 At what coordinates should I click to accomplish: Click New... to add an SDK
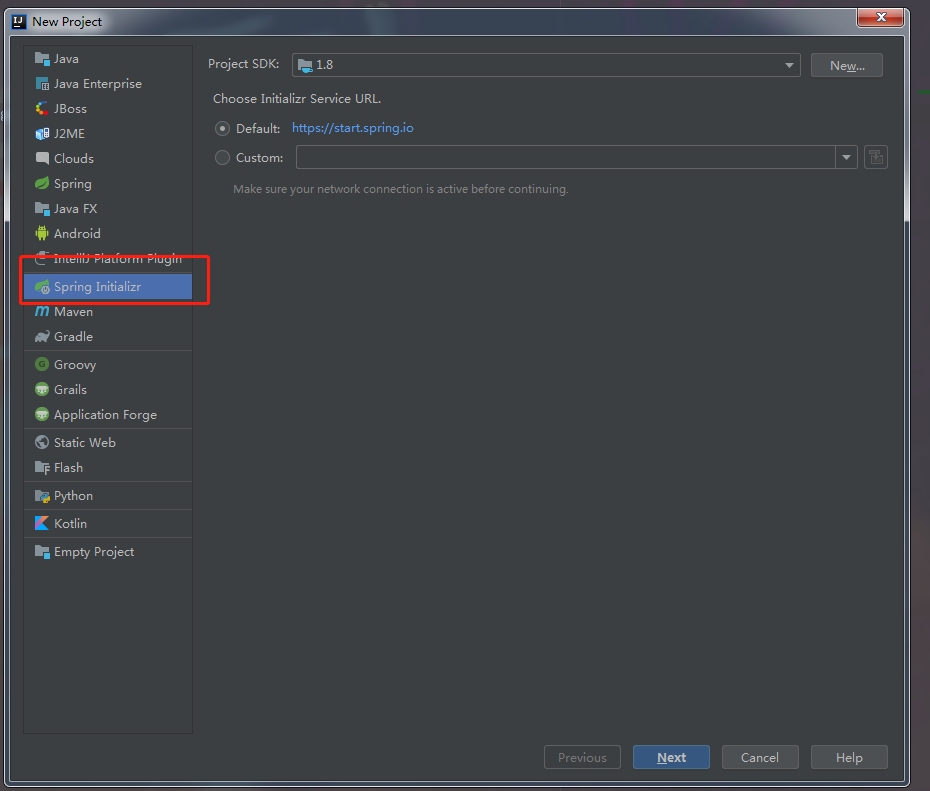pyautogui.click(x=846, y=65)
